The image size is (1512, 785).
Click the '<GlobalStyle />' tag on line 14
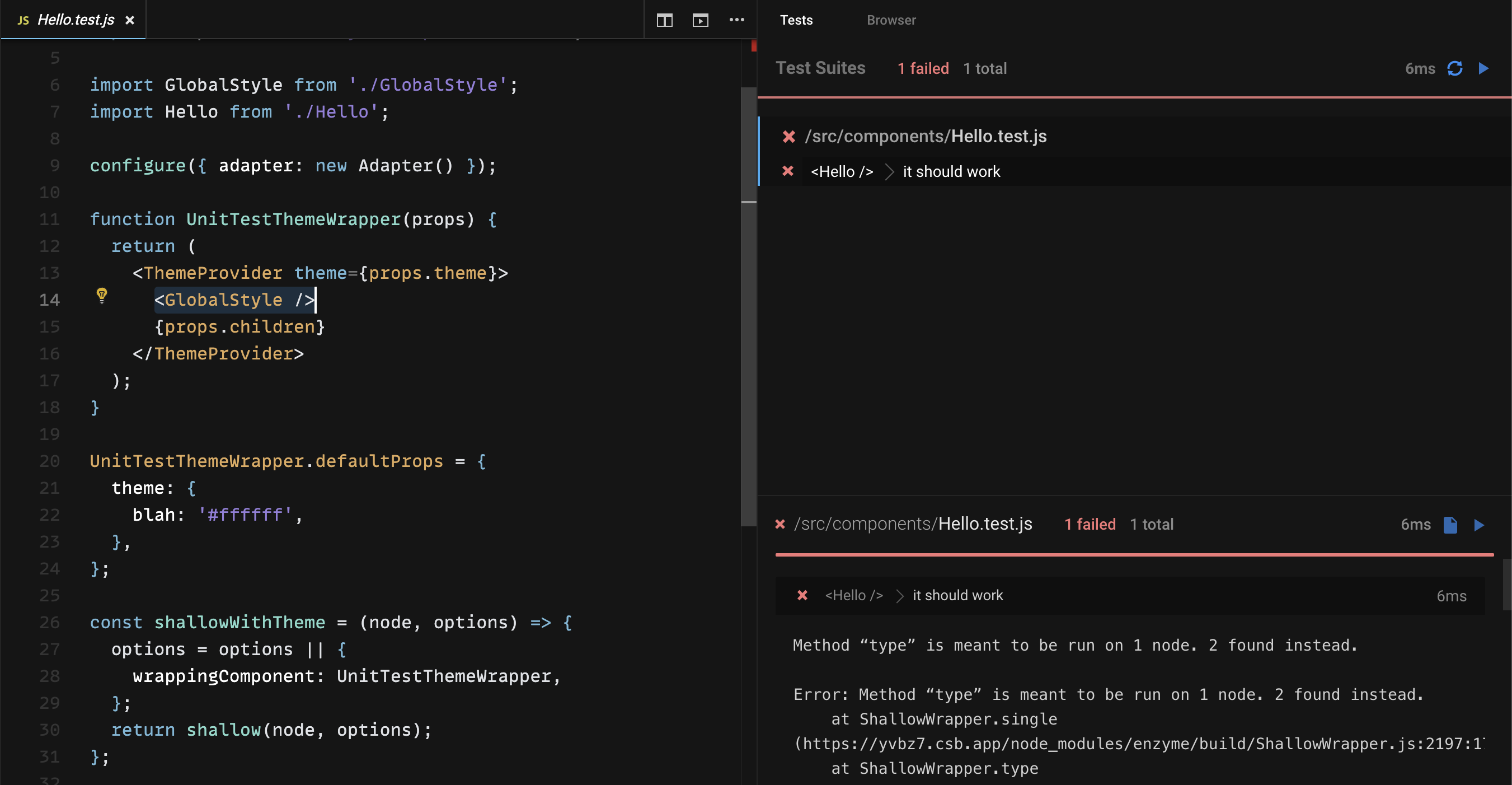(x=234, y=300)
